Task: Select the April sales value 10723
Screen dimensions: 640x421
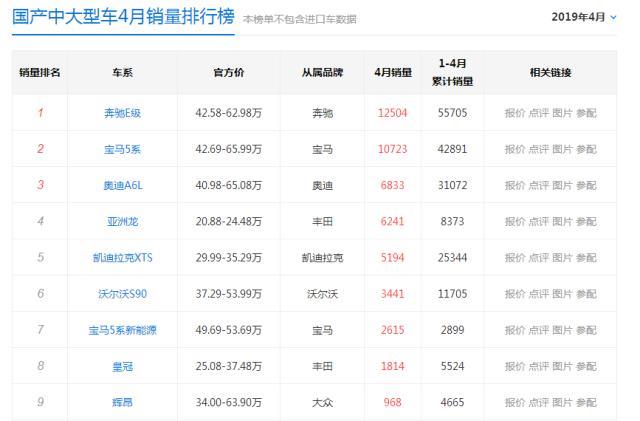Action: pos(393,149)
